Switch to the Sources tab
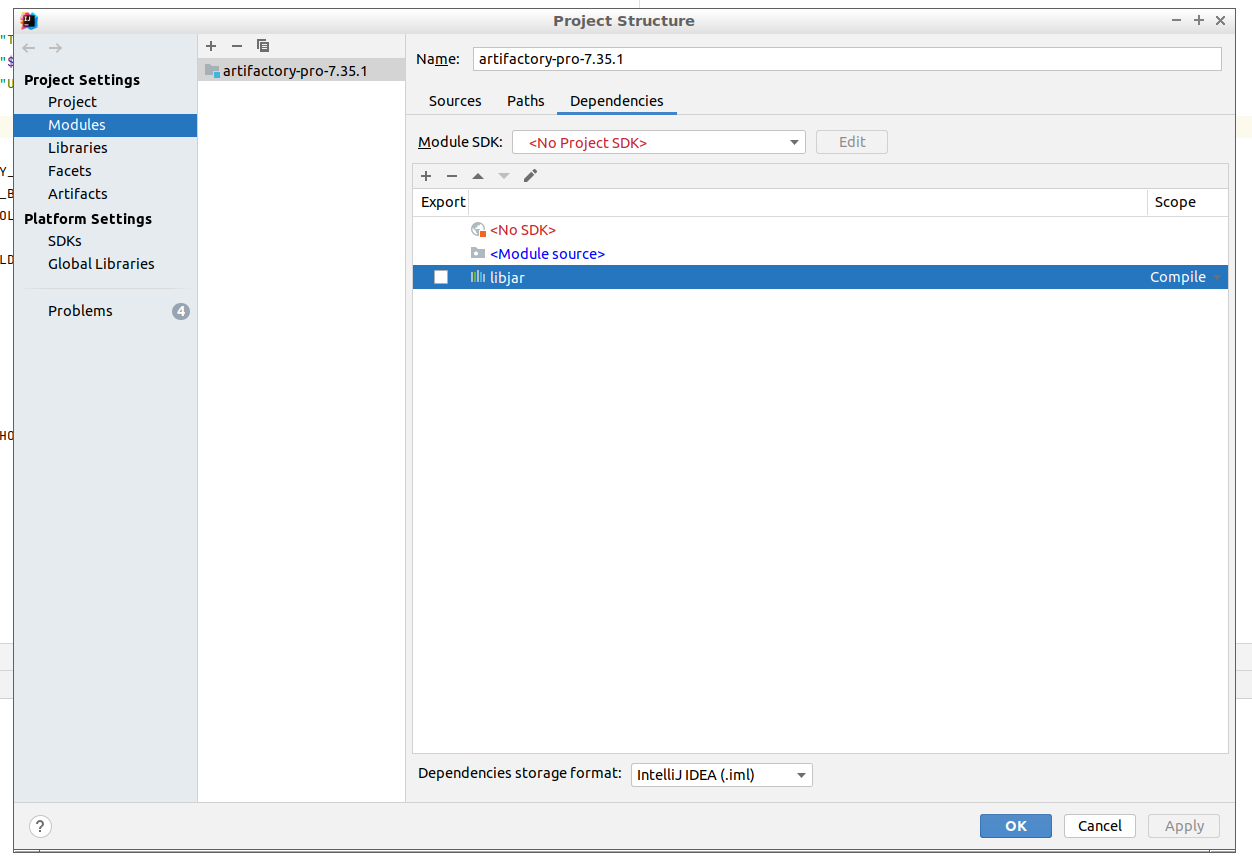1252x863 pixels. tap(455, 101)
